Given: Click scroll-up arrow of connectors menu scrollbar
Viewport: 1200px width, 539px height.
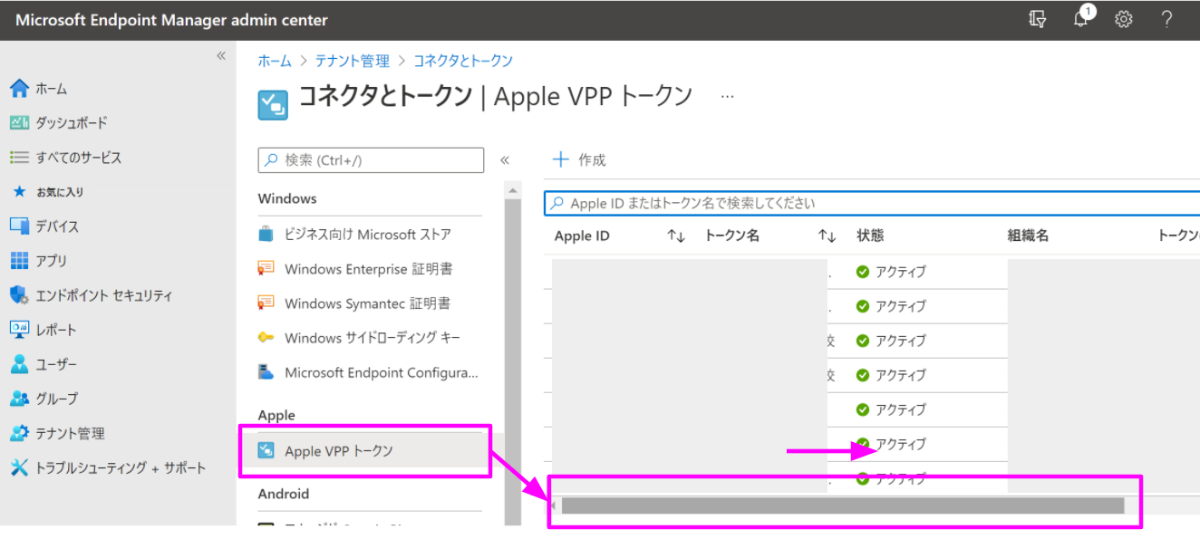Looking at the screenshot, I should [x=513, y=190].
